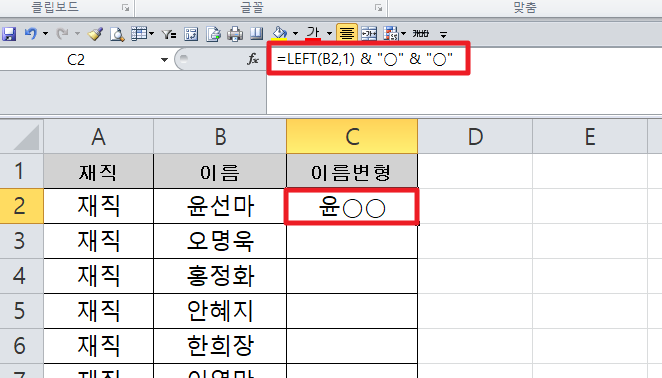Click the table borders grid icon
The height and width of the screenshot is (378, 662).
[x=138, y=34]
